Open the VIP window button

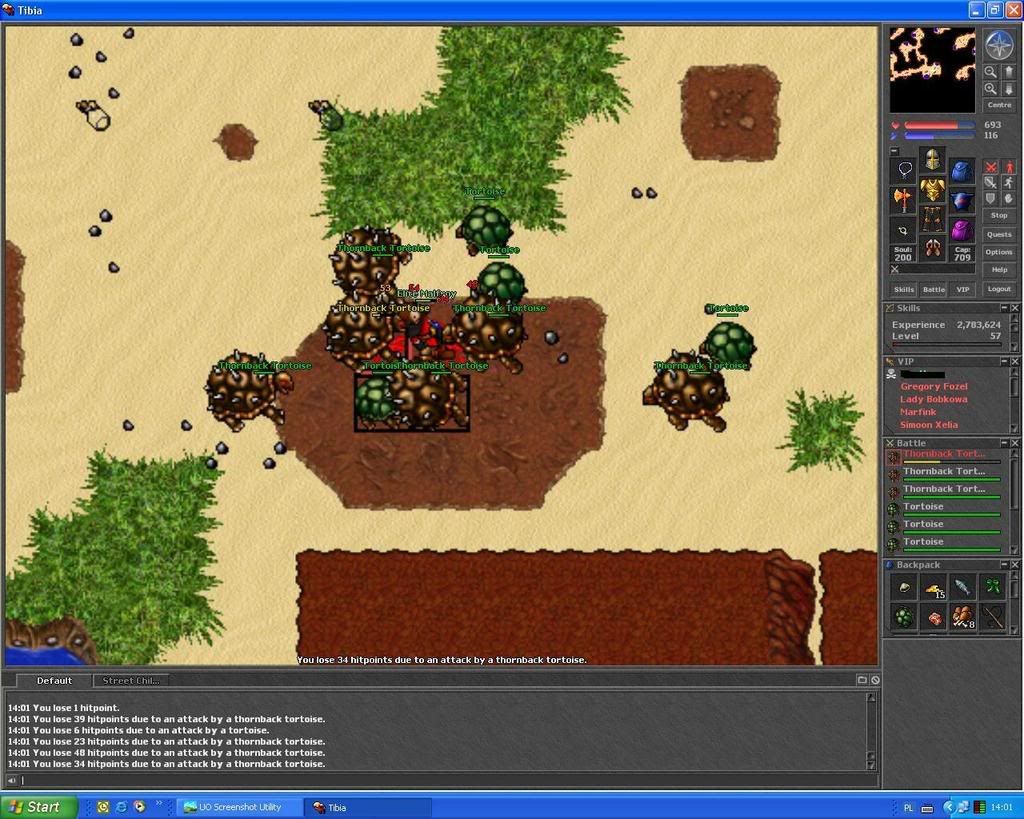tap(963, 289)
